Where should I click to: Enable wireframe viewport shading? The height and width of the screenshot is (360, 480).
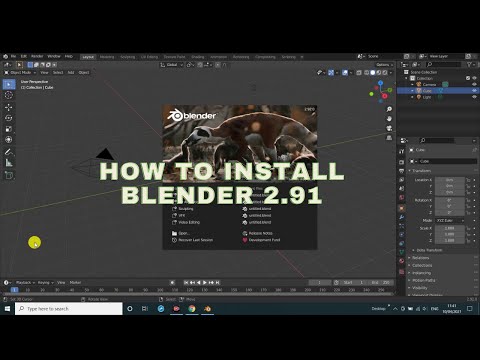coord(367,72)
